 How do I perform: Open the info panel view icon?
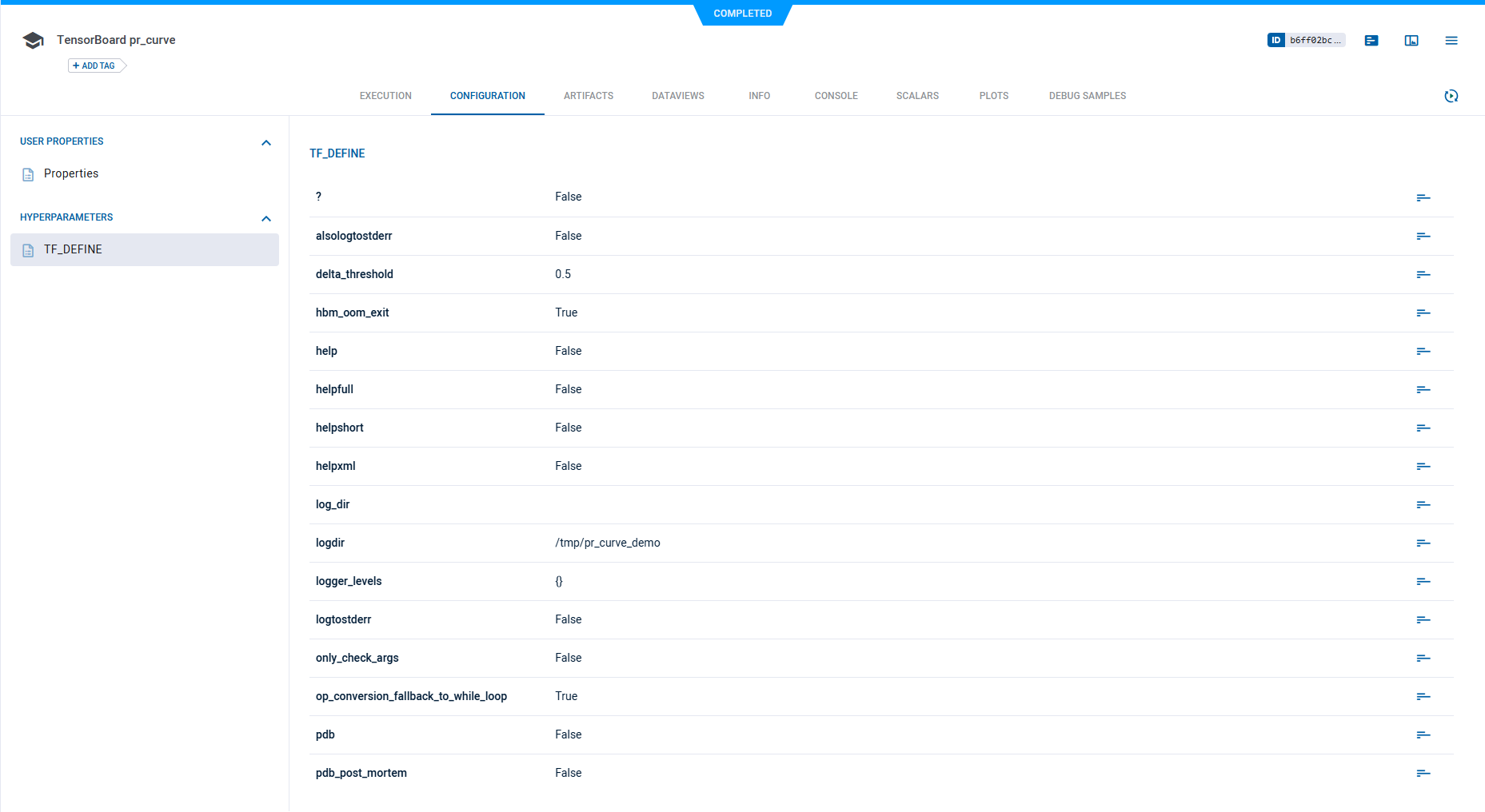coord(1411,40)
